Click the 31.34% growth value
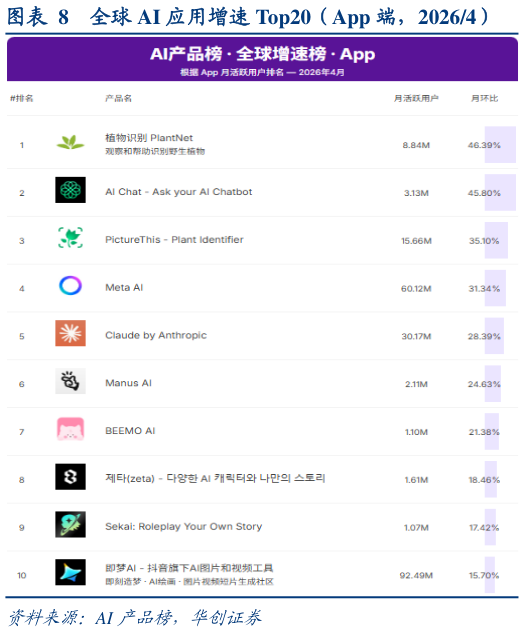The image size is (524, 632). (x=484, y=289)
